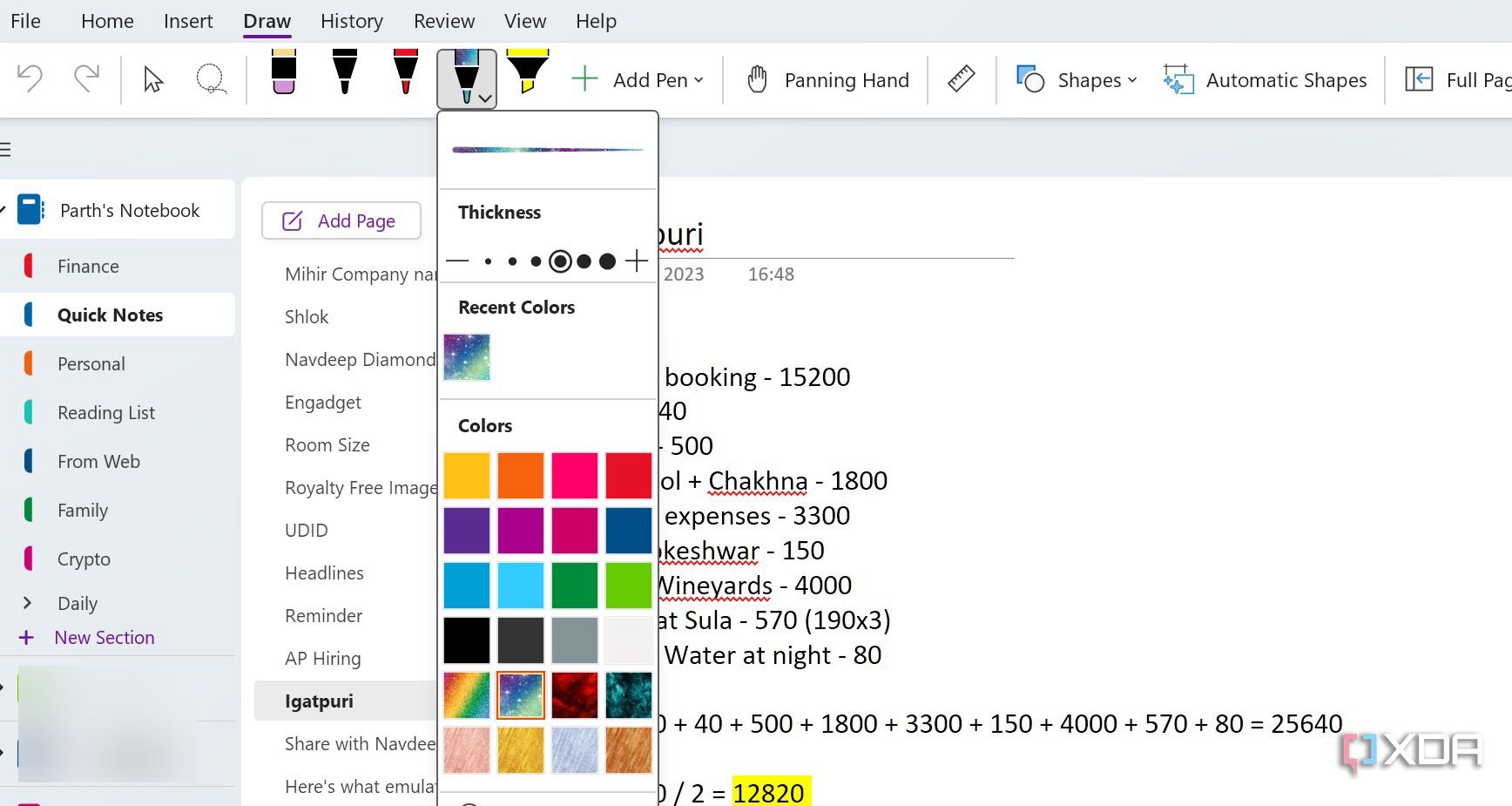Pick the dark purple color swatch
This screenshot has height=806, width=1512.
467,531
